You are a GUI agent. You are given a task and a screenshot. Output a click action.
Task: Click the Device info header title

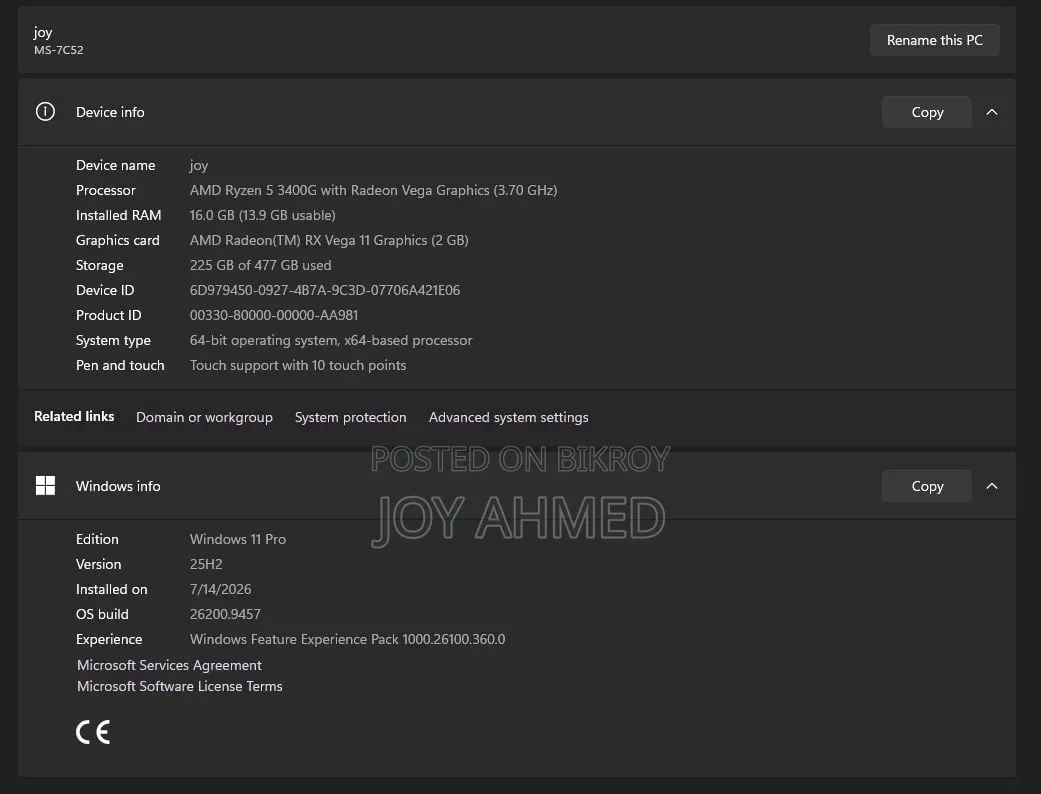[110, 112]
